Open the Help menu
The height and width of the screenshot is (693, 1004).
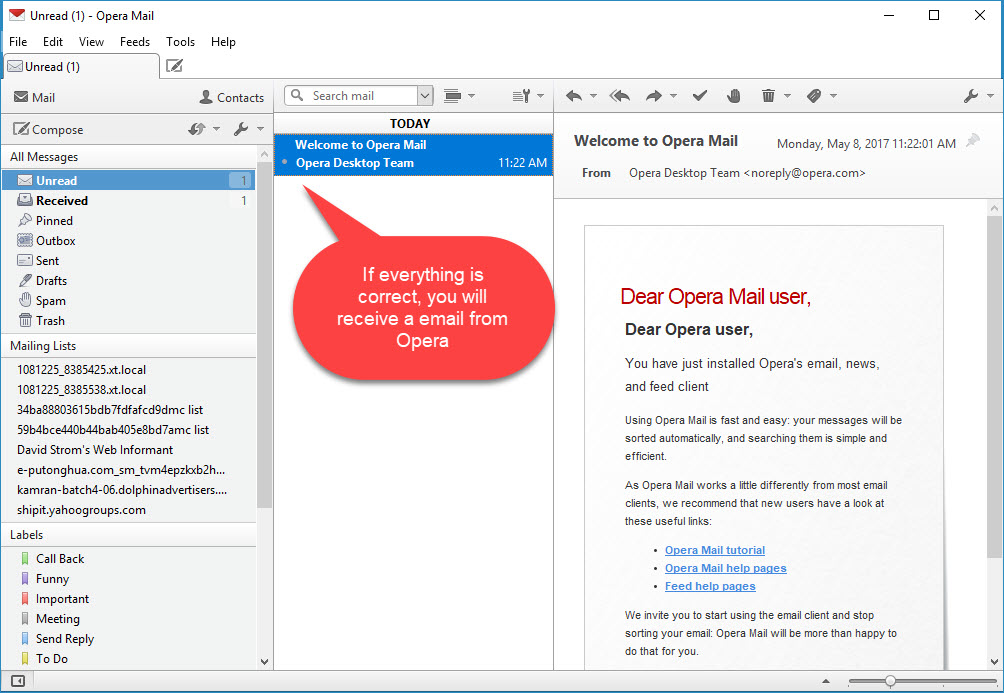(223, 42)
